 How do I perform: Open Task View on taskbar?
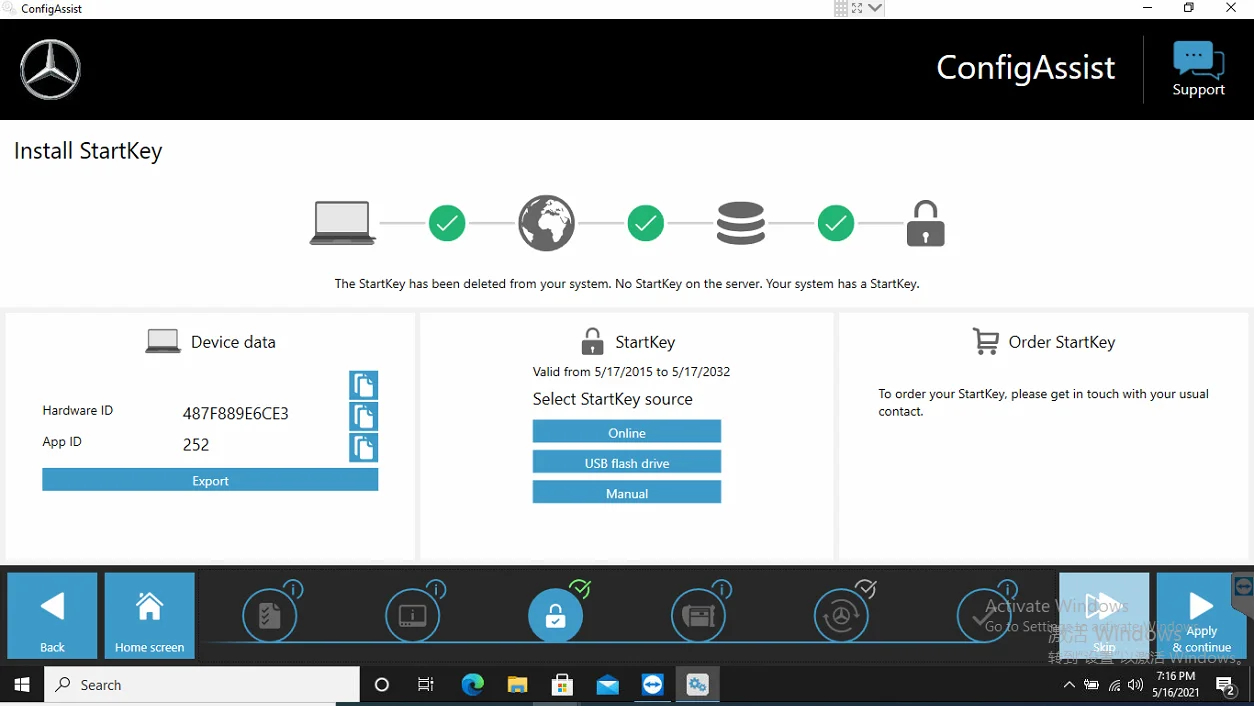426,685
